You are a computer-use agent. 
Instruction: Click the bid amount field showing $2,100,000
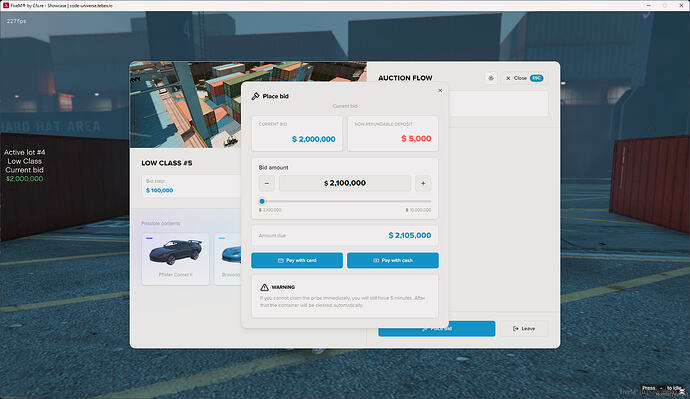tap(345, 183)
